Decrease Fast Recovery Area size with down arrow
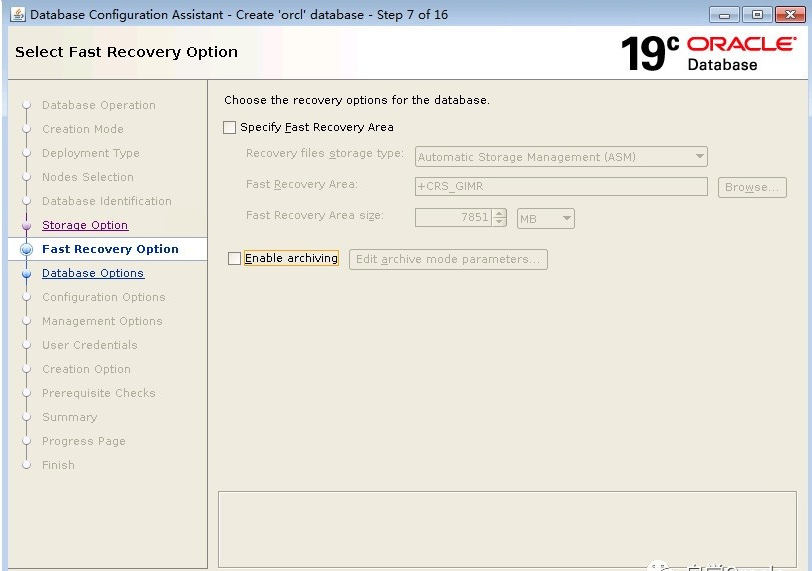 (x=499, y=222)
